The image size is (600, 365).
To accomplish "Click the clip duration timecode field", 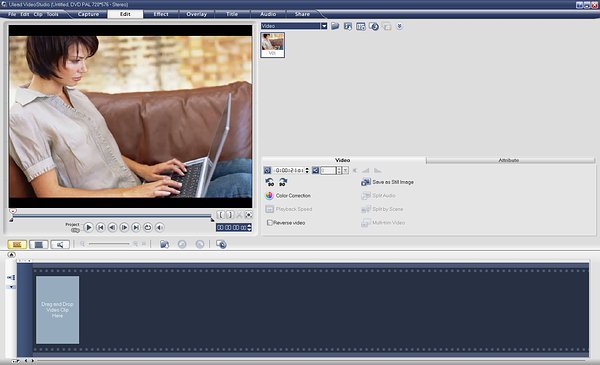I will [289, 170].
